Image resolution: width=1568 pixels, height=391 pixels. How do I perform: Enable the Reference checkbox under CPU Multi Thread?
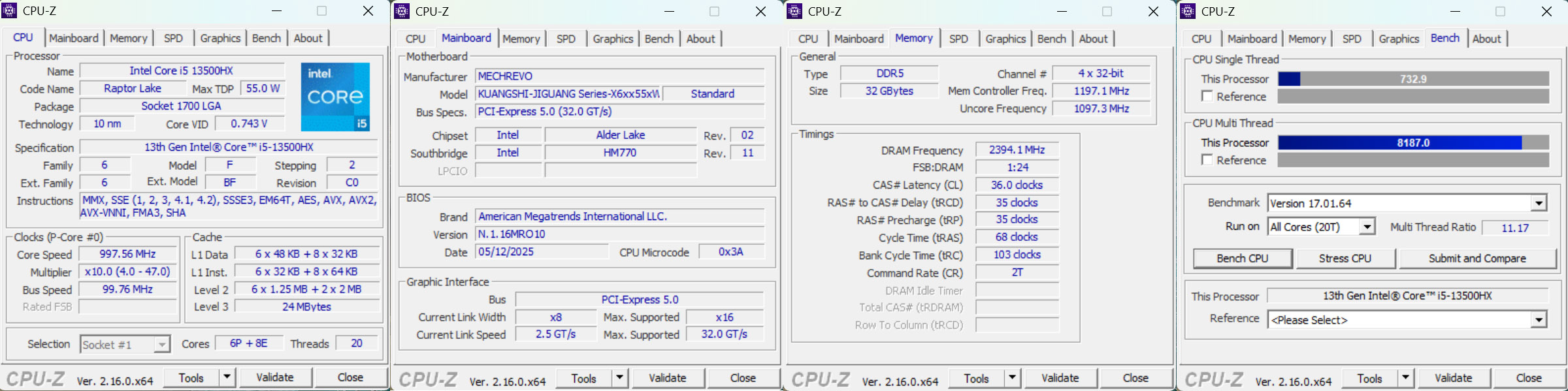point(1207,160)
